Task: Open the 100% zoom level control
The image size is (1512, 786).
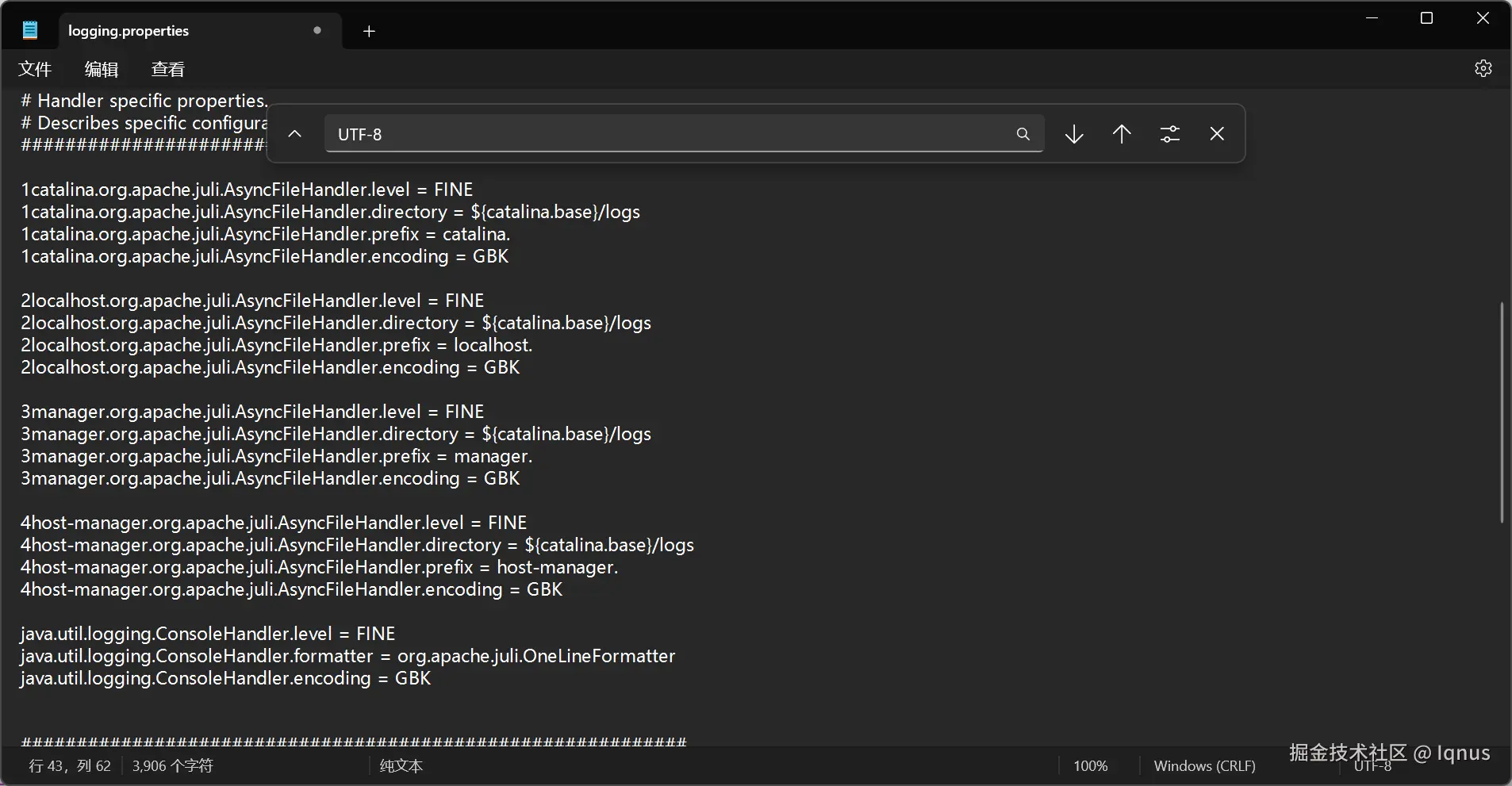Action: pos(1090,766)
